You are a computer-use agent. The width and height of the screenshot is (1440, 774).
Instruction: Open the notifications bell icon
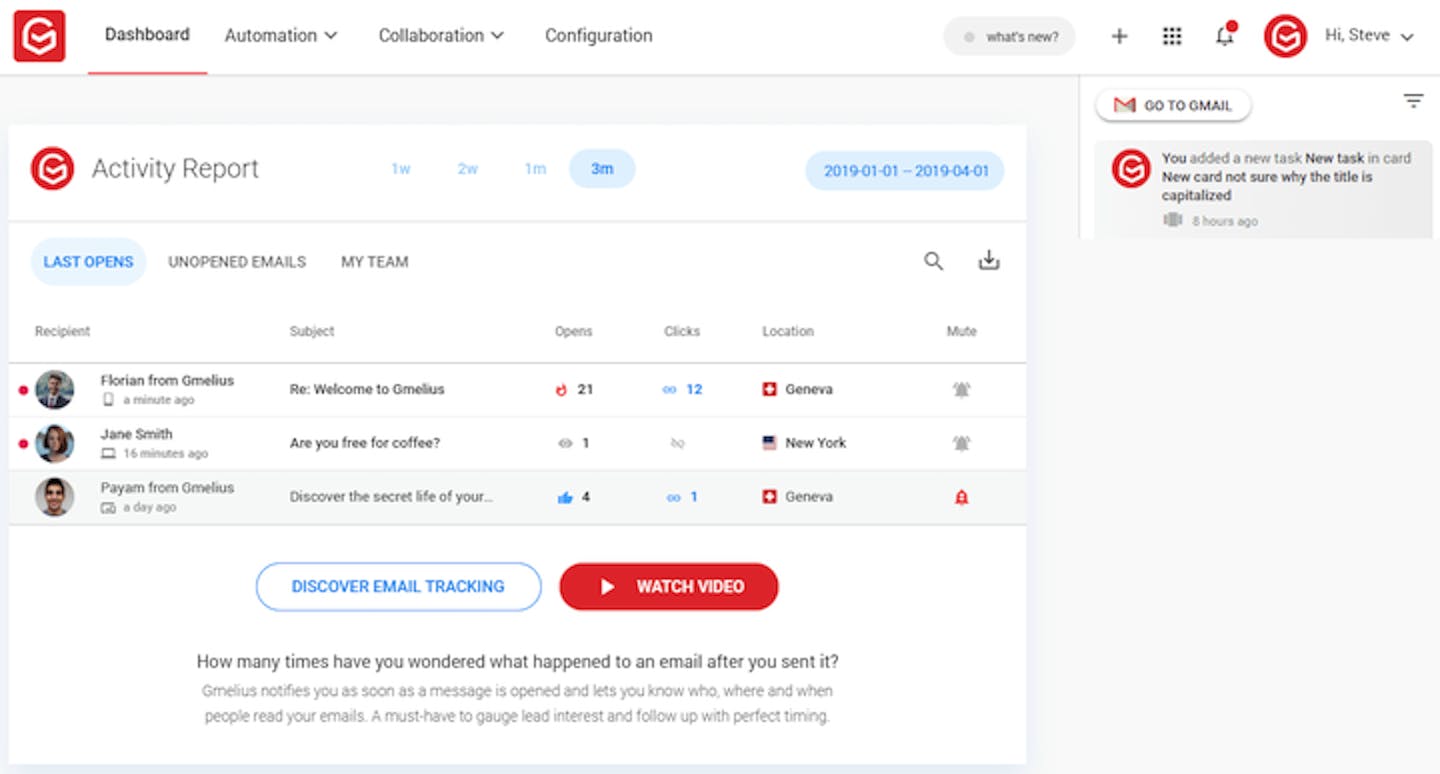coord(1224,36)
